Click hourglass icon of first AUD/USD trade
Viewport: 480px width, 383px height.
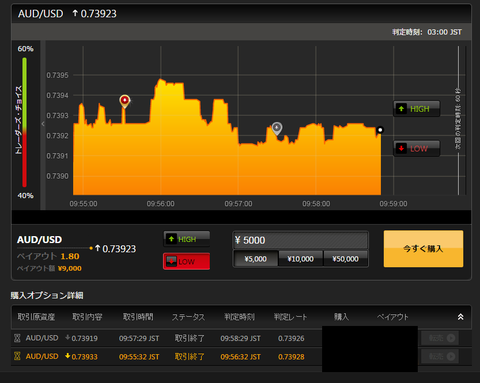pyautogui.click(x=17, y=338)
